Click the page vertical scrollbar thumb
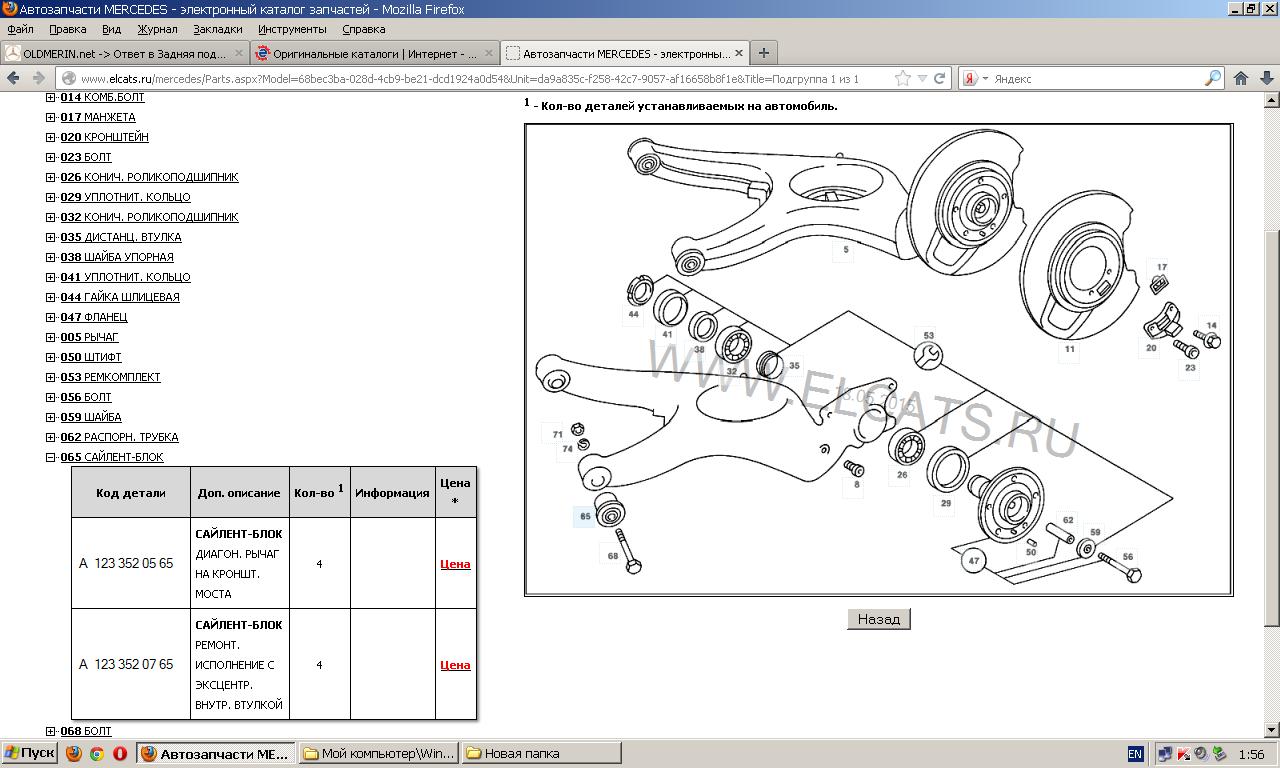Screen dimensions: 1280x768 [1272, 428]
